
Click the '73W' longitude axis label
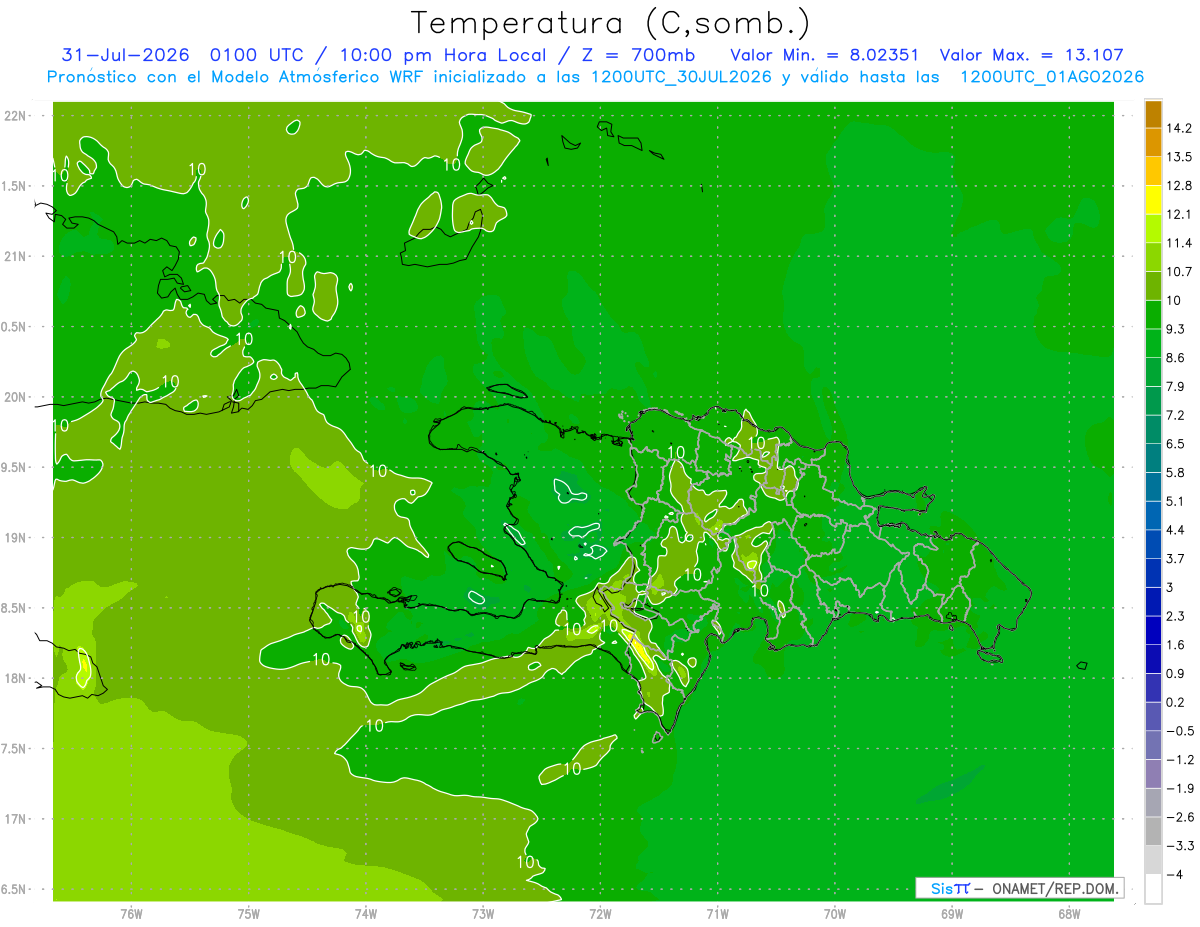483,912
